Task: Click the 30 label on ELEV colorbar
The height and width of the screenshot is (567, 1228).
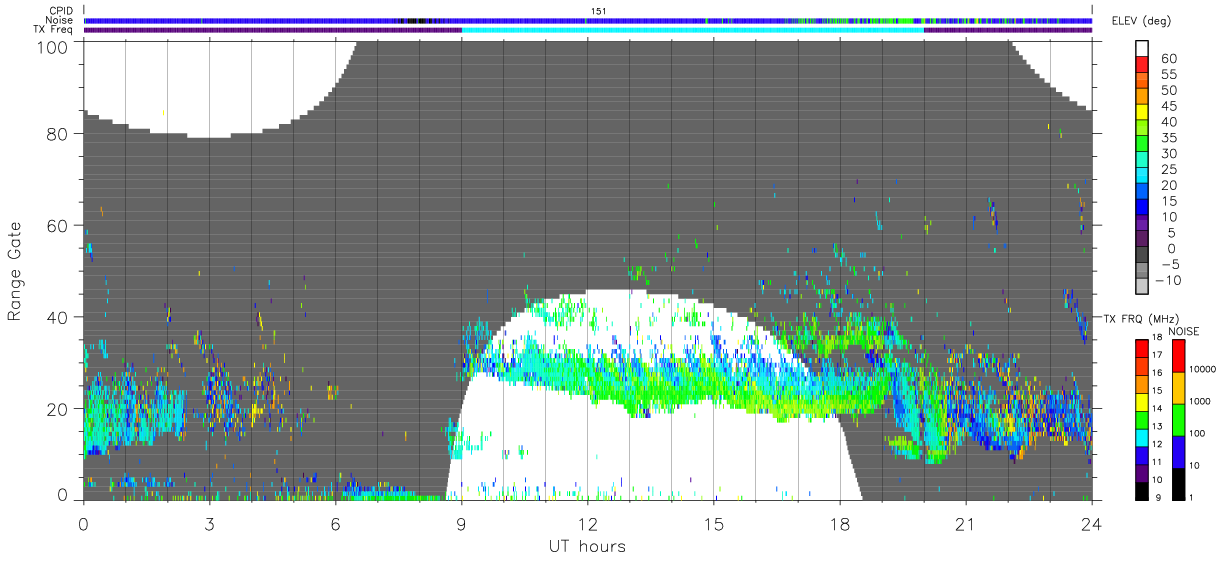Action: [1168, 153]
